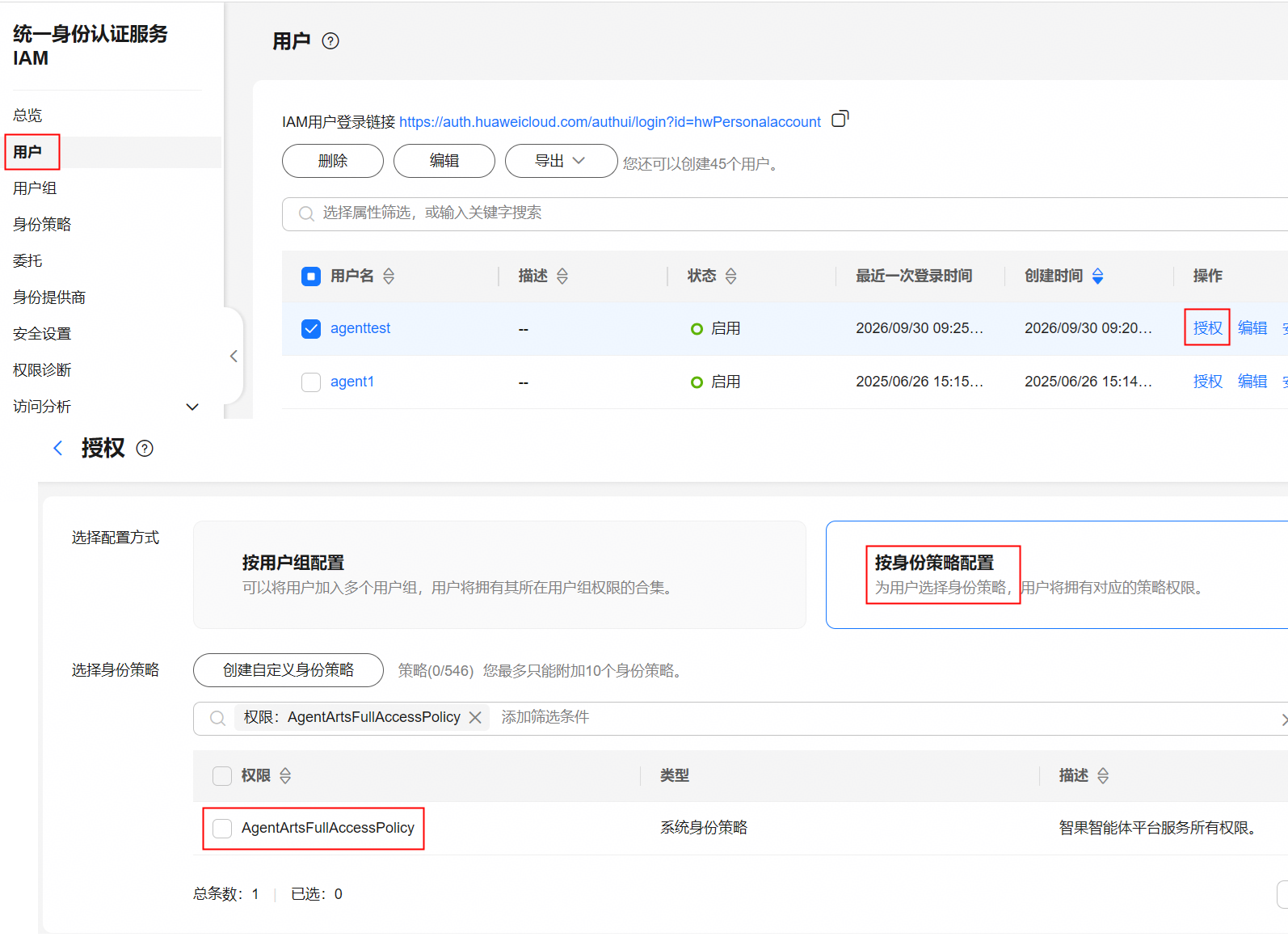Viewport: 1288px width, 937px height.
Task: Open 委托 in the sidebar
Action: (x=27, y=261)
